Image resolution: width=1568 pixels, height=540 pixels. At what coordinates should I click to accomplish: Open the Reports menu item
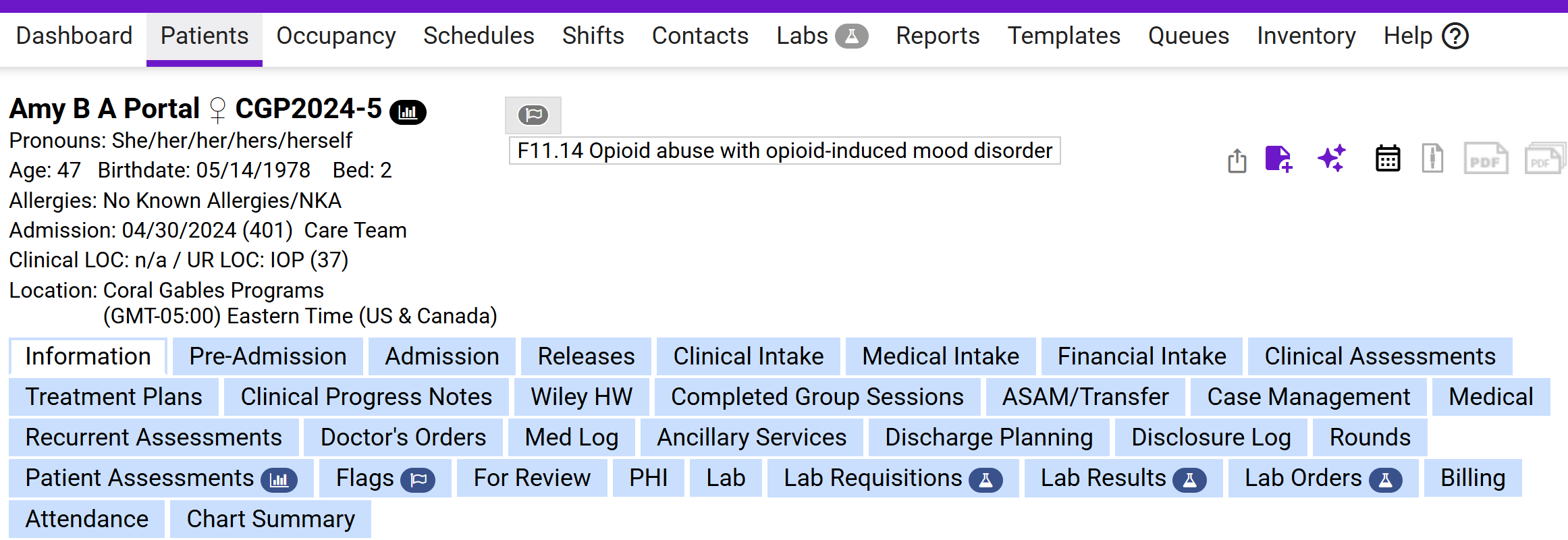[x=938, y=36]
